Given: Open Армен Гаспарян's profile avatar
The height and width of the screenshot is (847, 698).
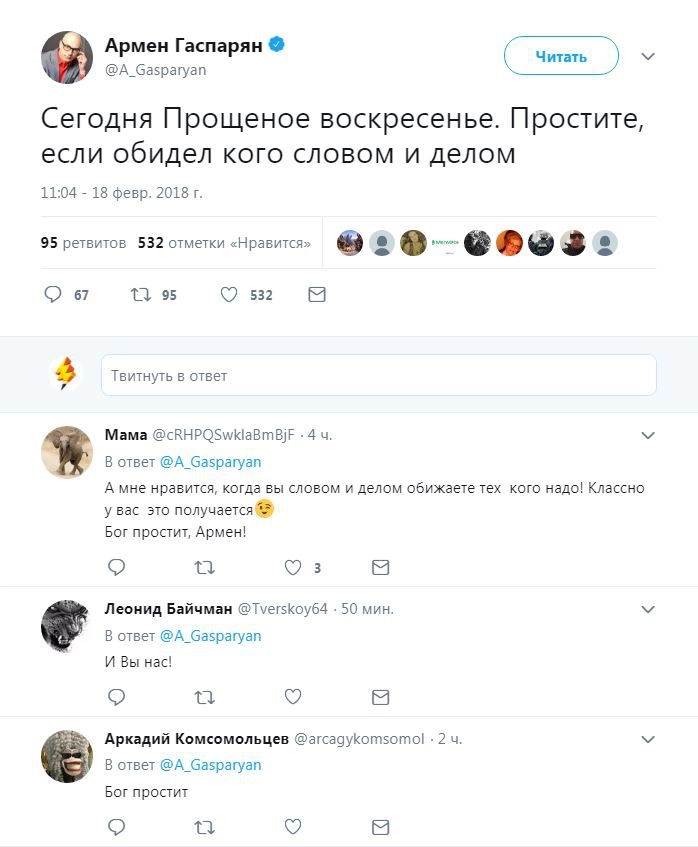Looking at the screenshot, I should 66,57.
